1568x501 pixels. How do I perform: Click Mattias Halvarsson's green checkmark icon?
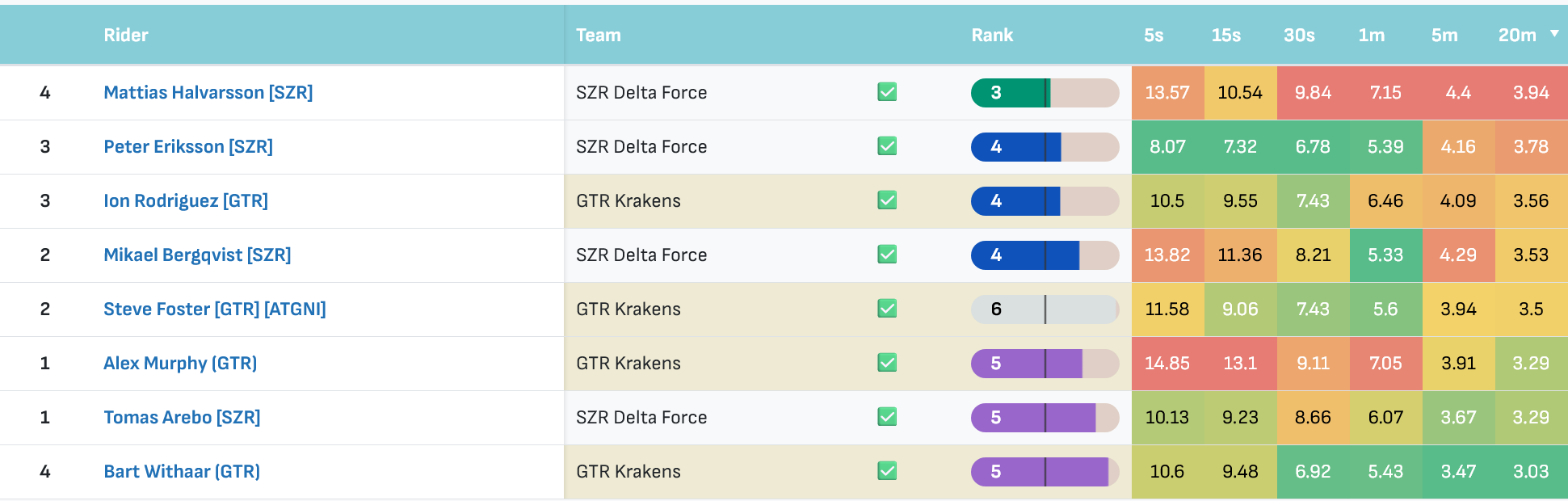point(887,92)
